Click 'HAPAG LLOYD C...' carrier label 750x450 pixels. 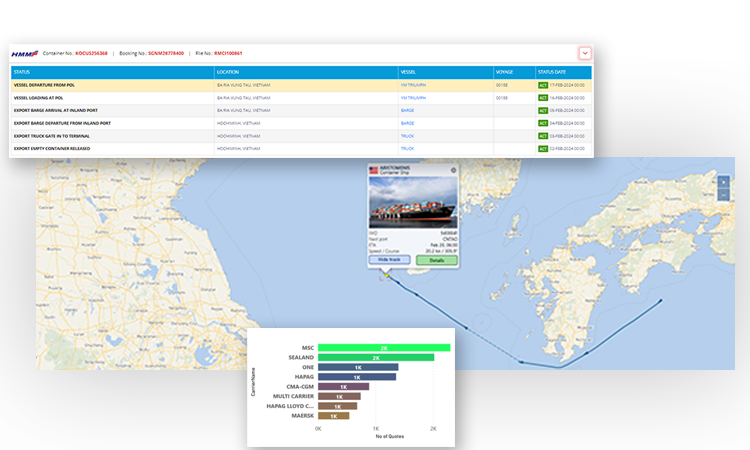(290, 406)
